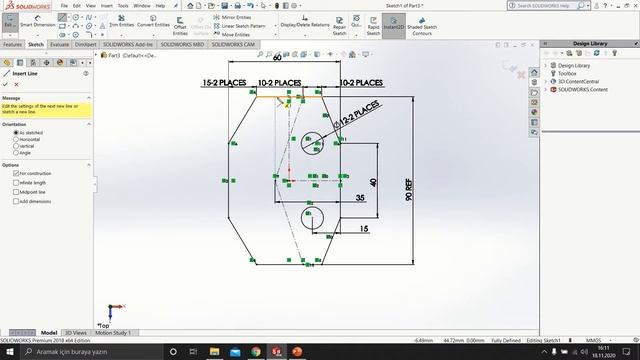Viewport: 640px width, 360px height.
Task: Click Refresh icon in Design Library toolbar
Action: tap(596, 53)
